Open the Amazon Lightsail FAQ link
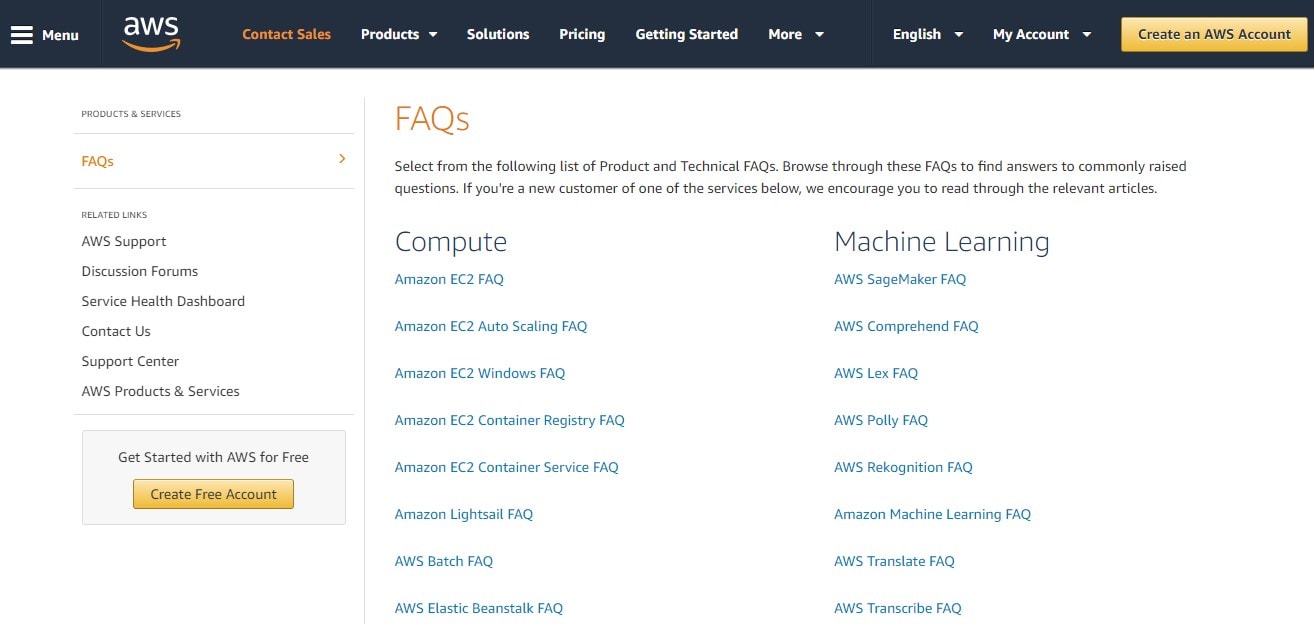Viewport: 1314px width, 624px height. (x=464, y=514)
